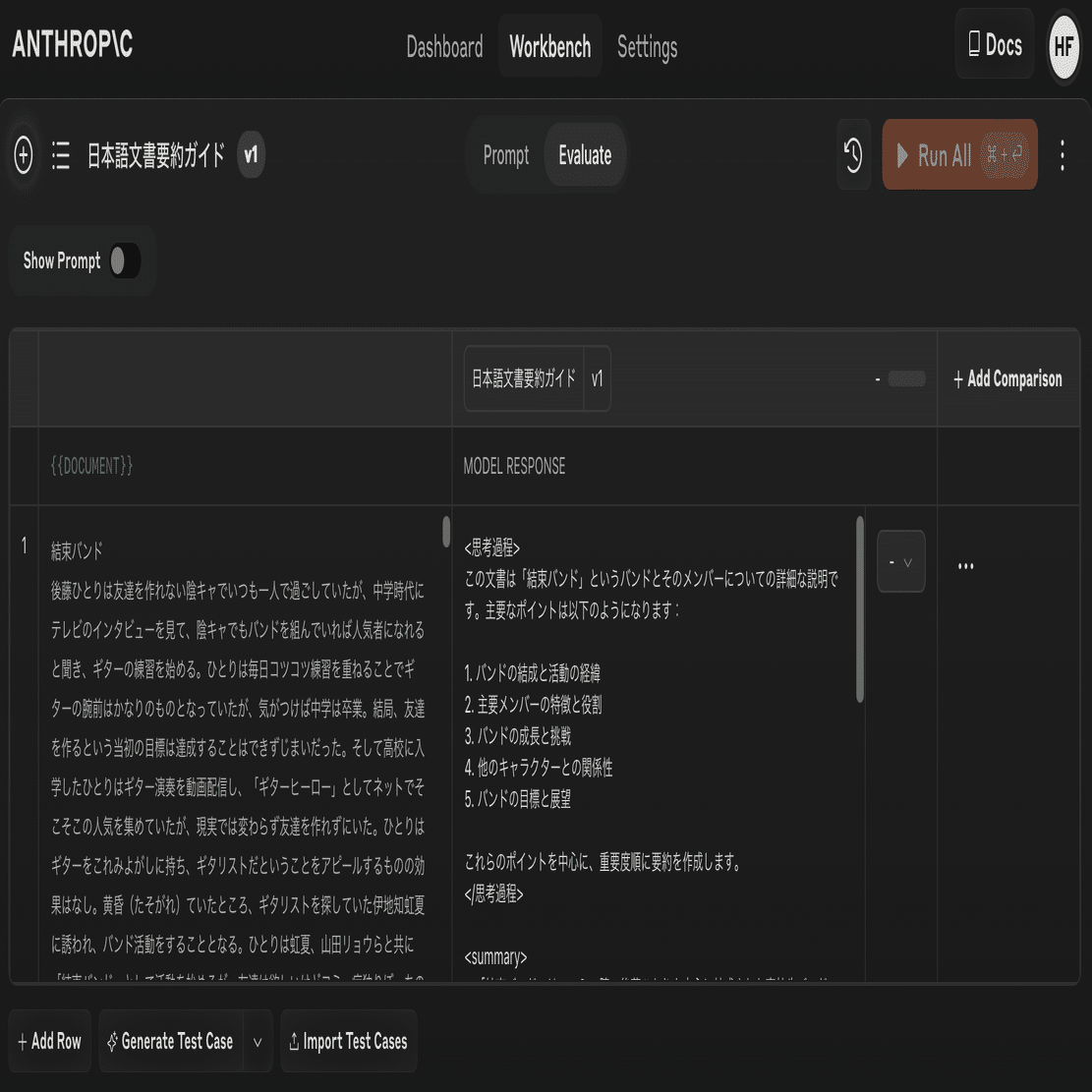
Task: Open row actions via the ellipsis icon
Action: (x=965, y=564)
